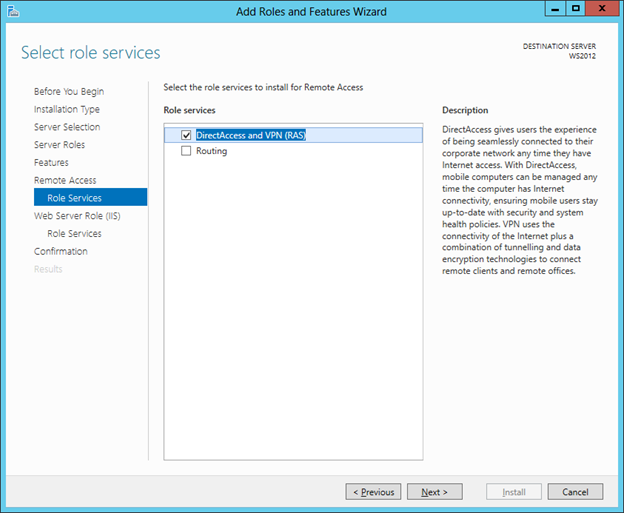Uncheck DirectAccess and VPN (RAS) checkbox

point(186,135)
